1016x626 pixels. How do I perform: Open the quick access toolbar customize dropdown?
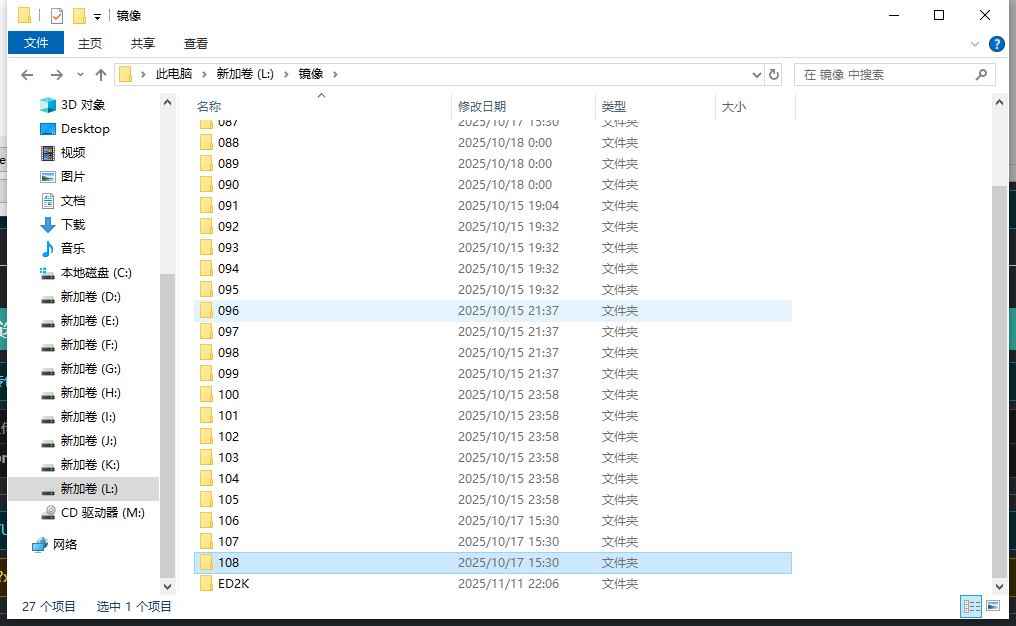click(97, 15)
